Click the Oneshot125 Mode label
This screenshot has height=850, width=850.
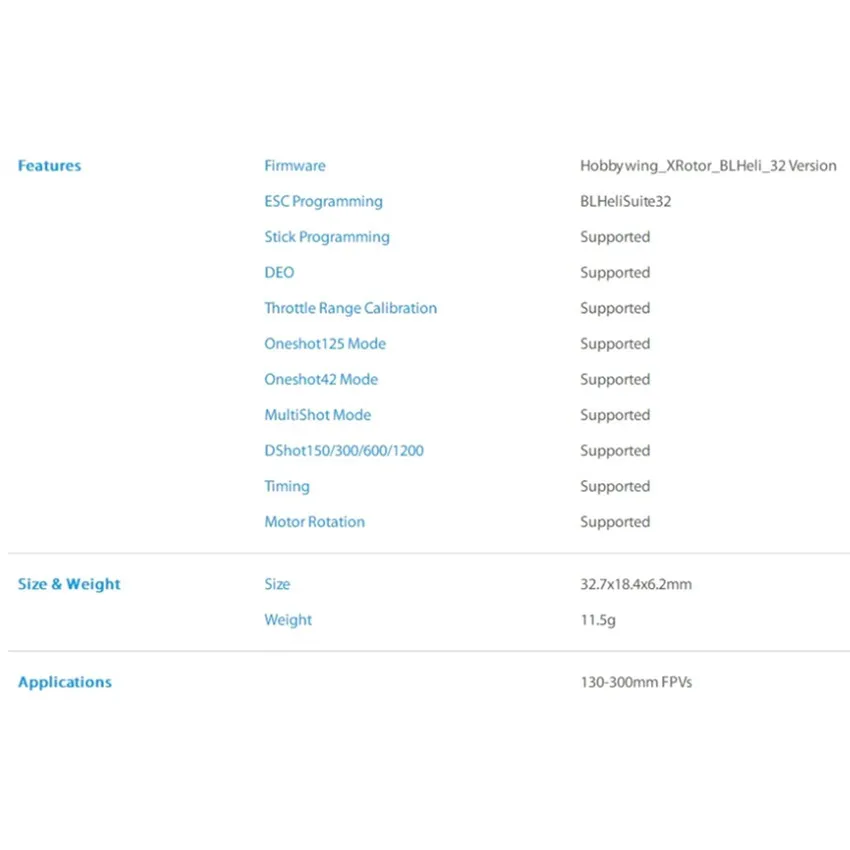(x=325, y=344)
